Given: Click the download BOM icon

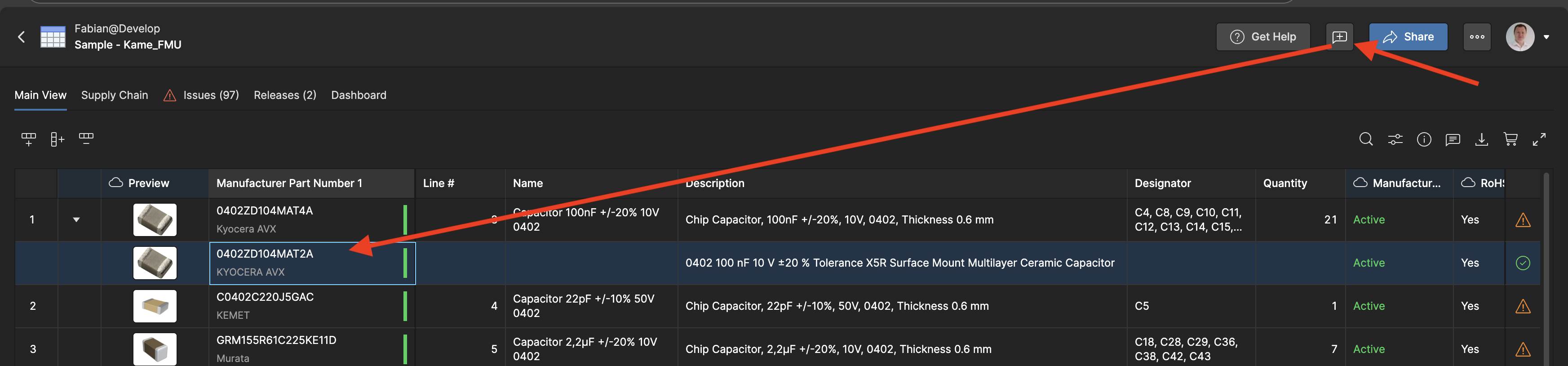Looking at the screenshot, I should (x=1482, y=139).
